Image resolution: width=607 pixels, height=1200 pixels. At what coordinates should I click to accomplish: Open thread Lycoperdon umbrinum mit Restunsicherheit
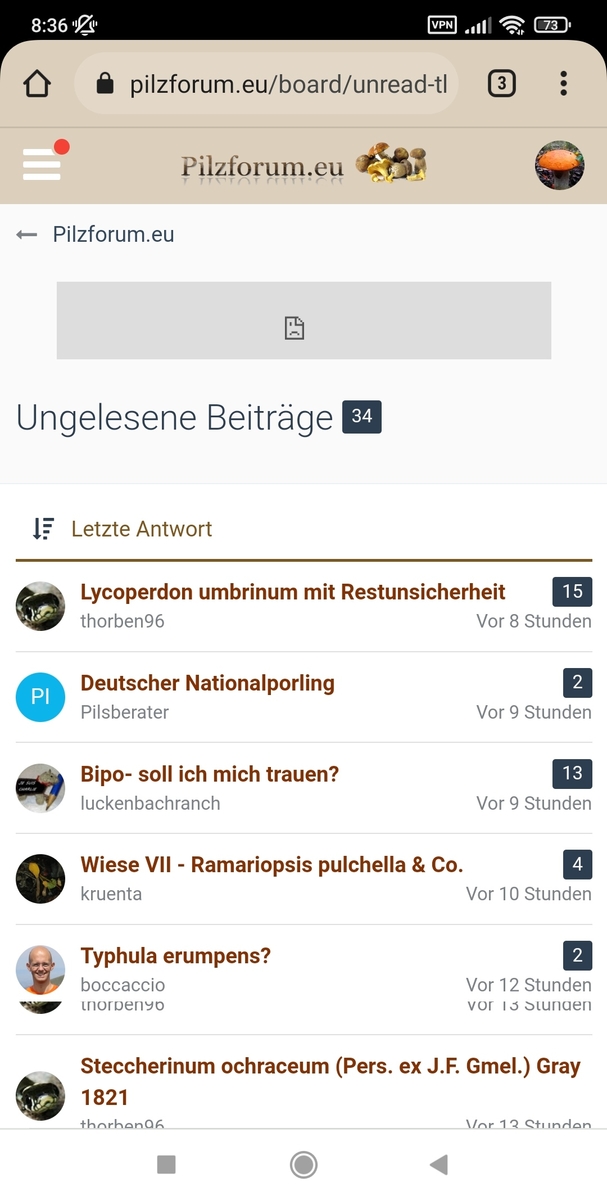tap(293, 592)
